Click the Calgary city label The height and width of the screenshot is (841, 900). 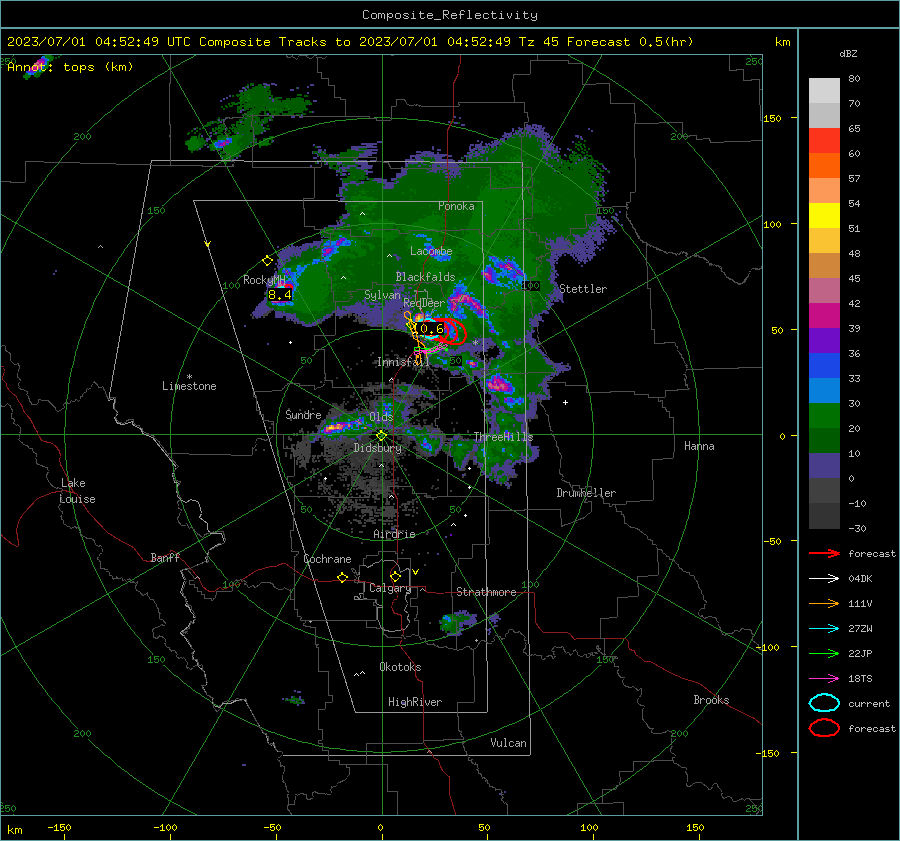click(390, 588)
